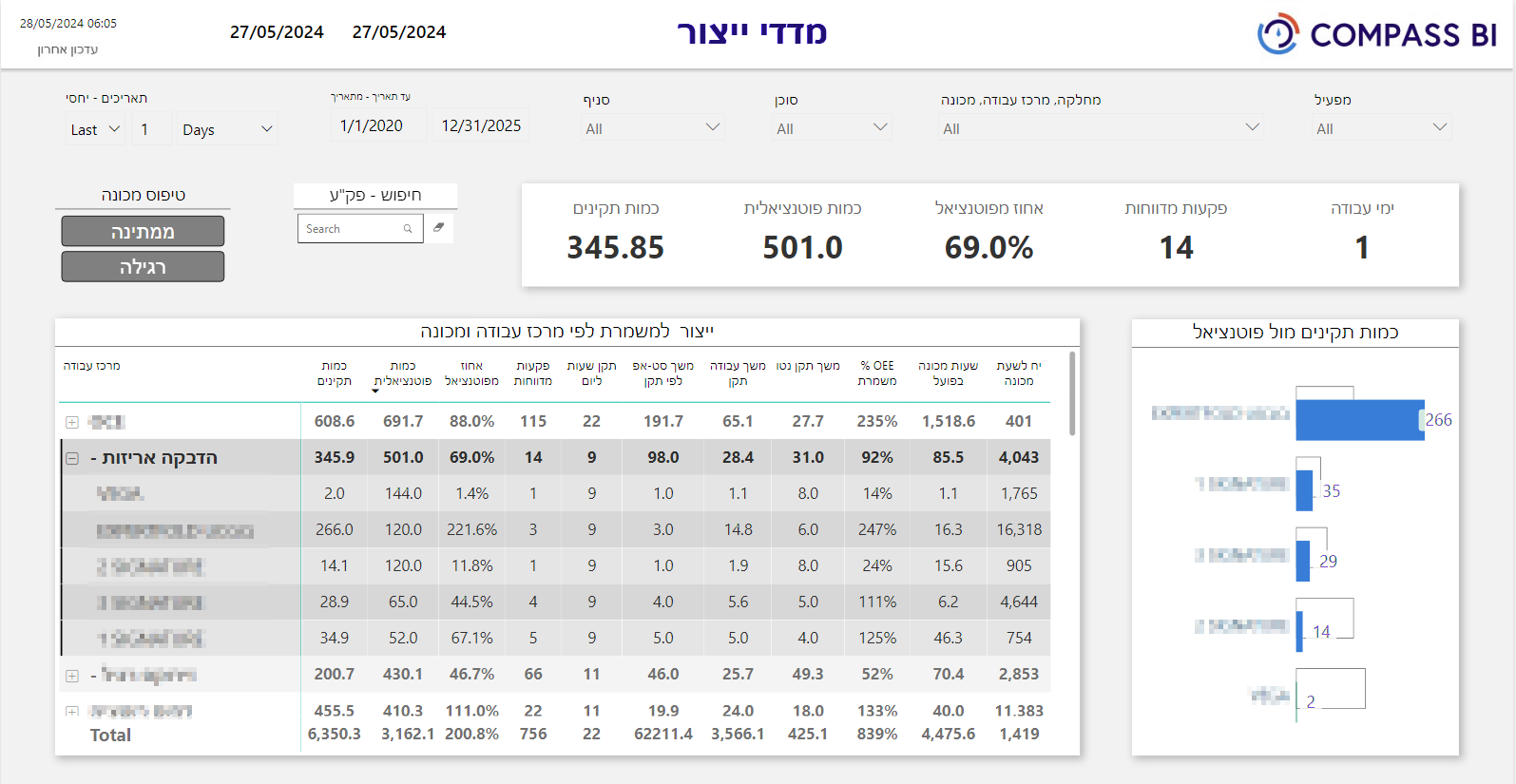Sort by the פקעות מדווחות column header
1516x784 pixels.
click(533, 373)
